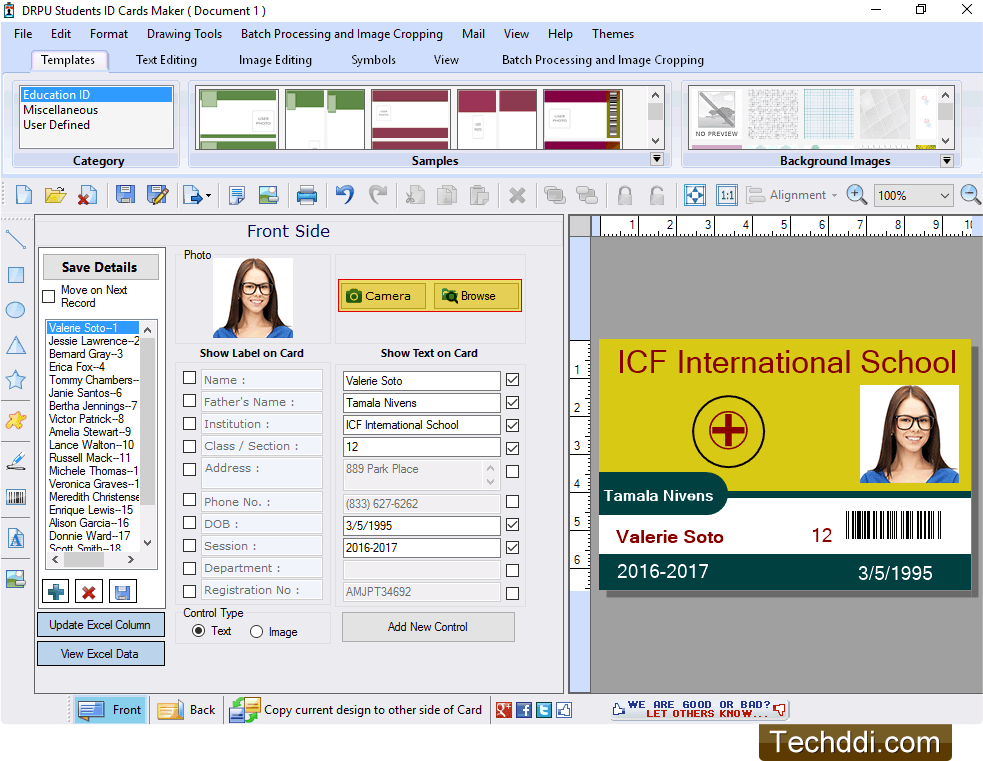Screen dimensions: 983x761
Task: Click the grey delete X toolbar icon
Action: (517, 196)
